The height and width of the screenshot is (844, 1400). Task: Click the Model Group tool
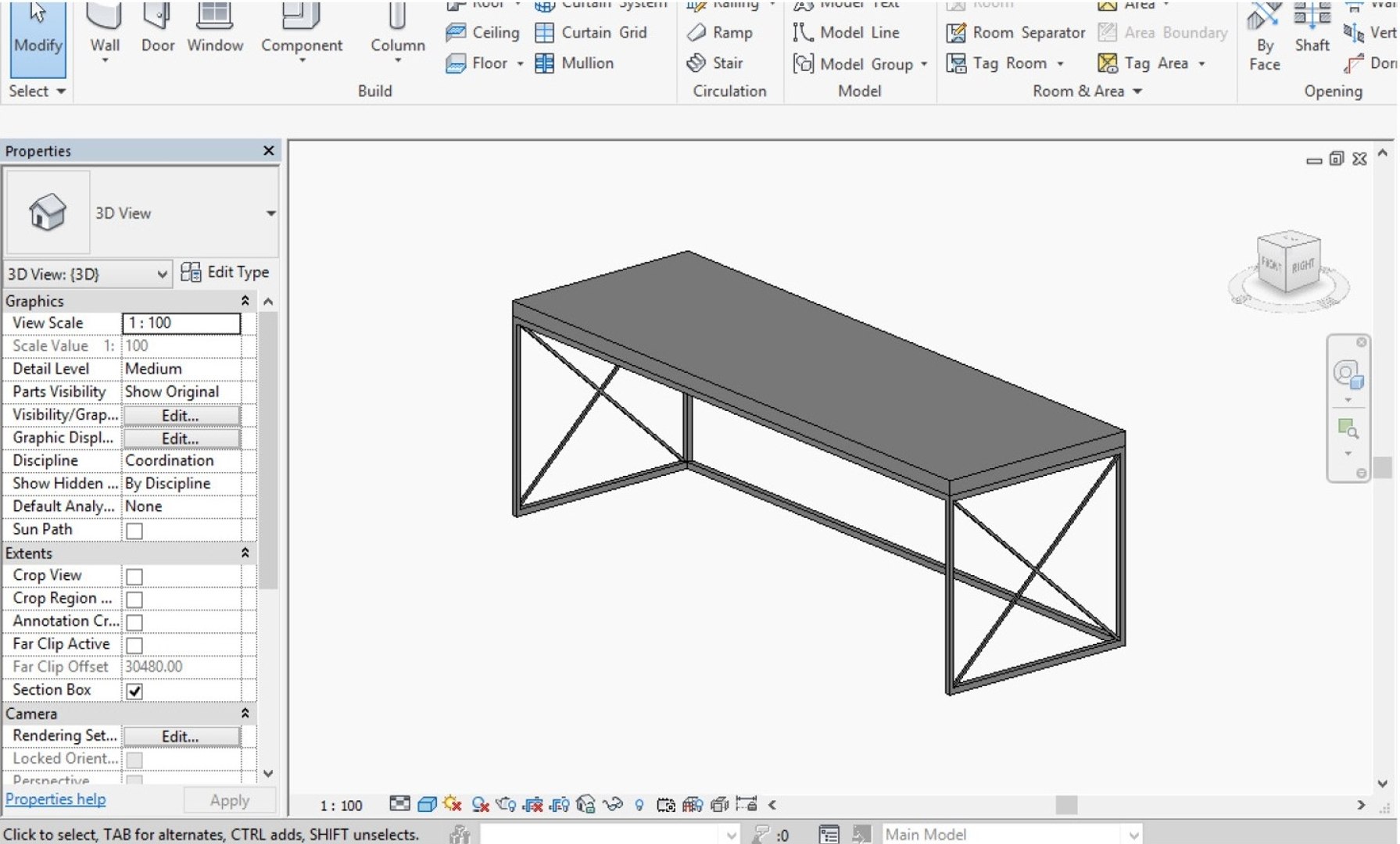click(x=853, y=64)
